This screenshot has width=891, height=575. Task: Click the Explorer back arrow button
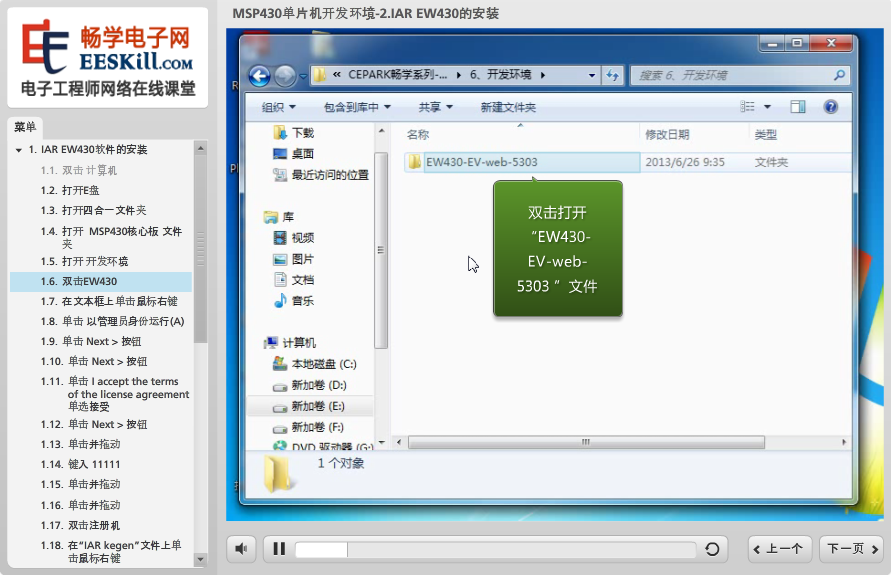[260, 76]
